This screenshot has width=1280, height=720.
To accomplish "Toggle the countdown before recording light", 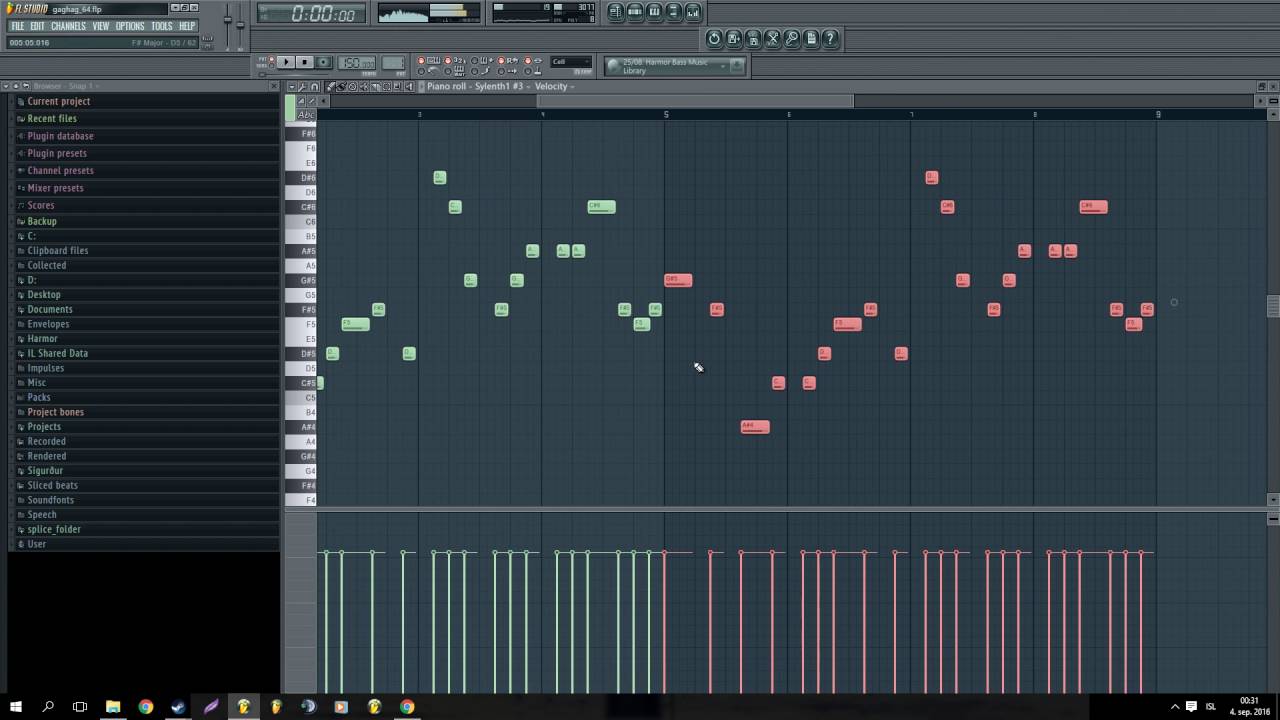I will pos(448,61).
